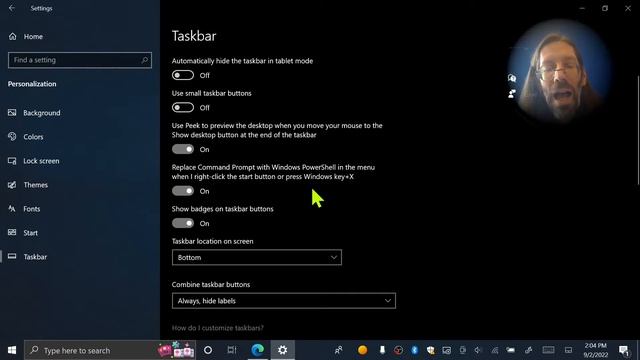Open Microsoft Edge from taskbar

pos(258,350)
